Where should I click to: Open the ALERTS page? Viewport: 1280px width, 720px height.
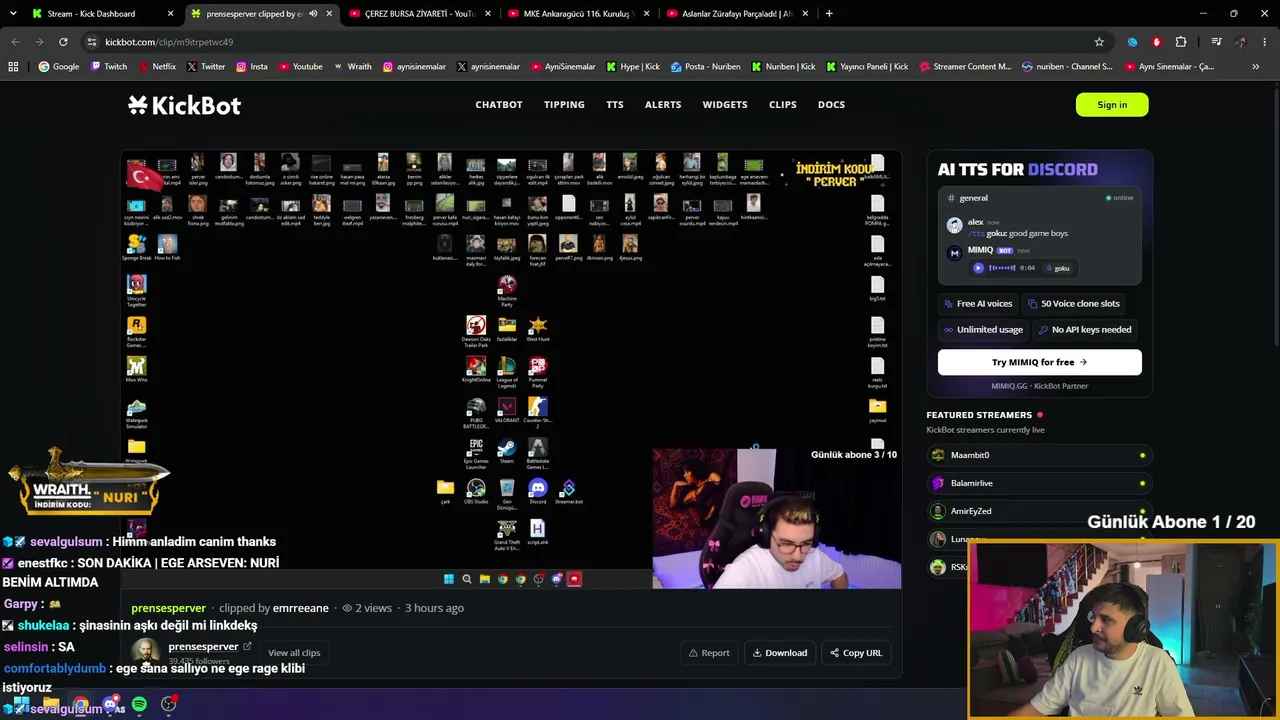(663, 105)
